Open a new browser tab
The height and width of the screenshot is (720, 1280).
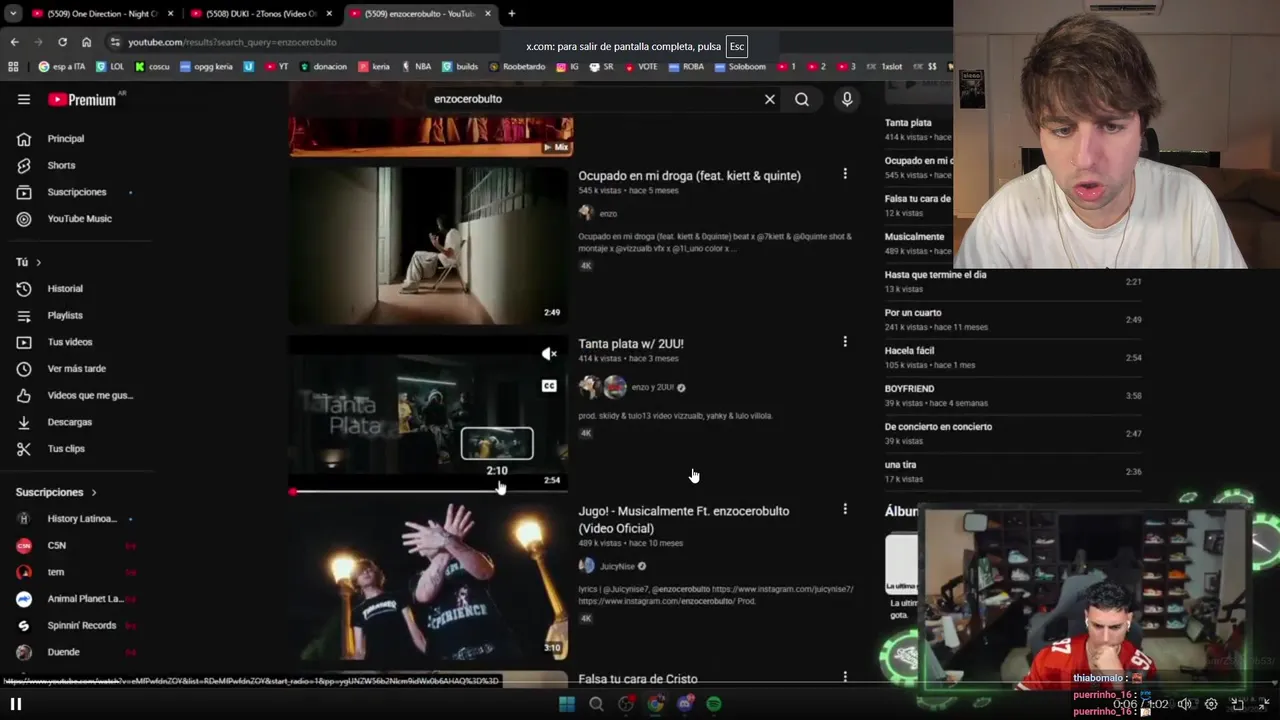point(512,13)
